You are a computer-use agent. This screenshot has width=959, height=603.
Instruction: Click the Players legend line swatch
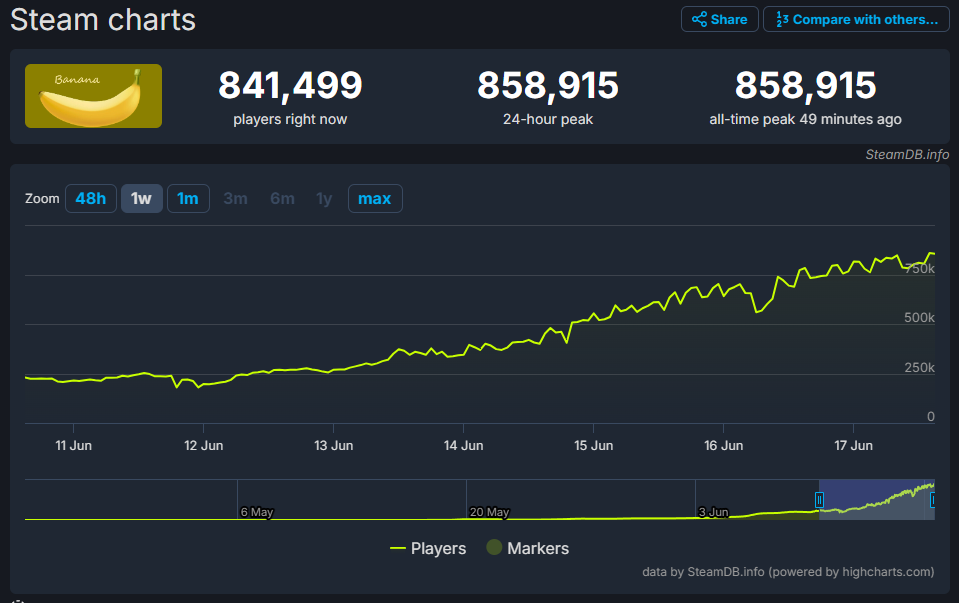click(x=398, y=549)
